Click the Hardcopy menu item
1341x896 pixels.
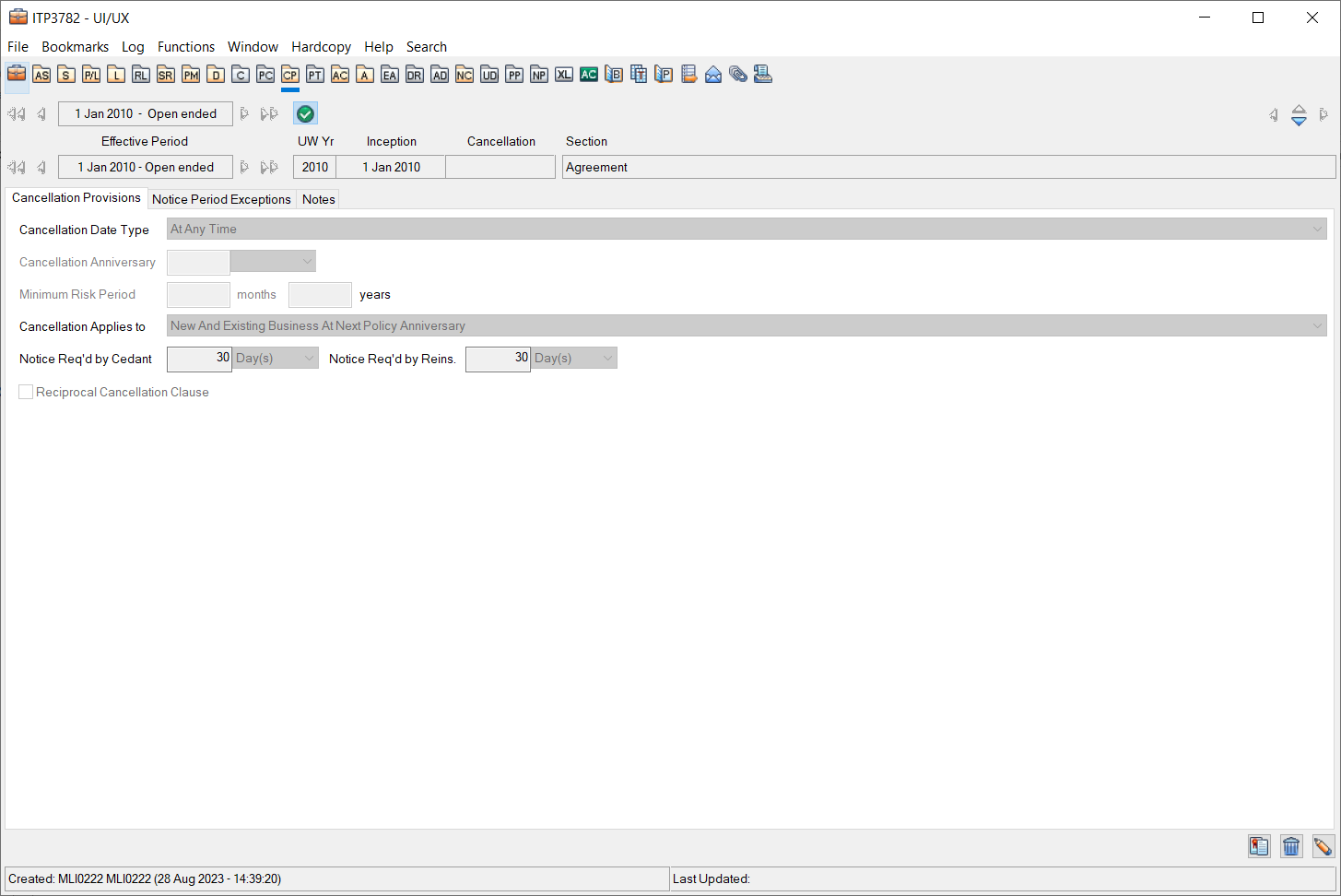pyautogui.click(x=321, y=47)
